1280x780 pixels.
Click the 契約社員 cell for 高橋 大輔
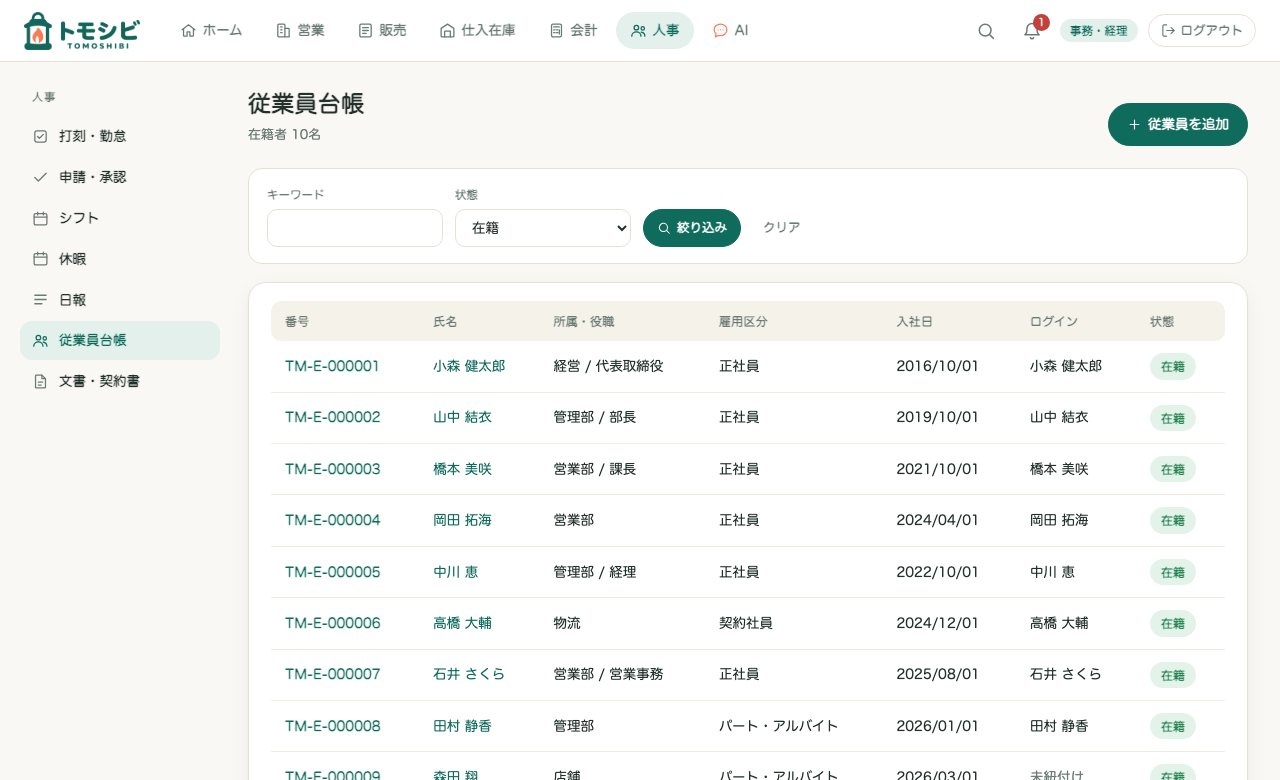(x=746, y=623)
